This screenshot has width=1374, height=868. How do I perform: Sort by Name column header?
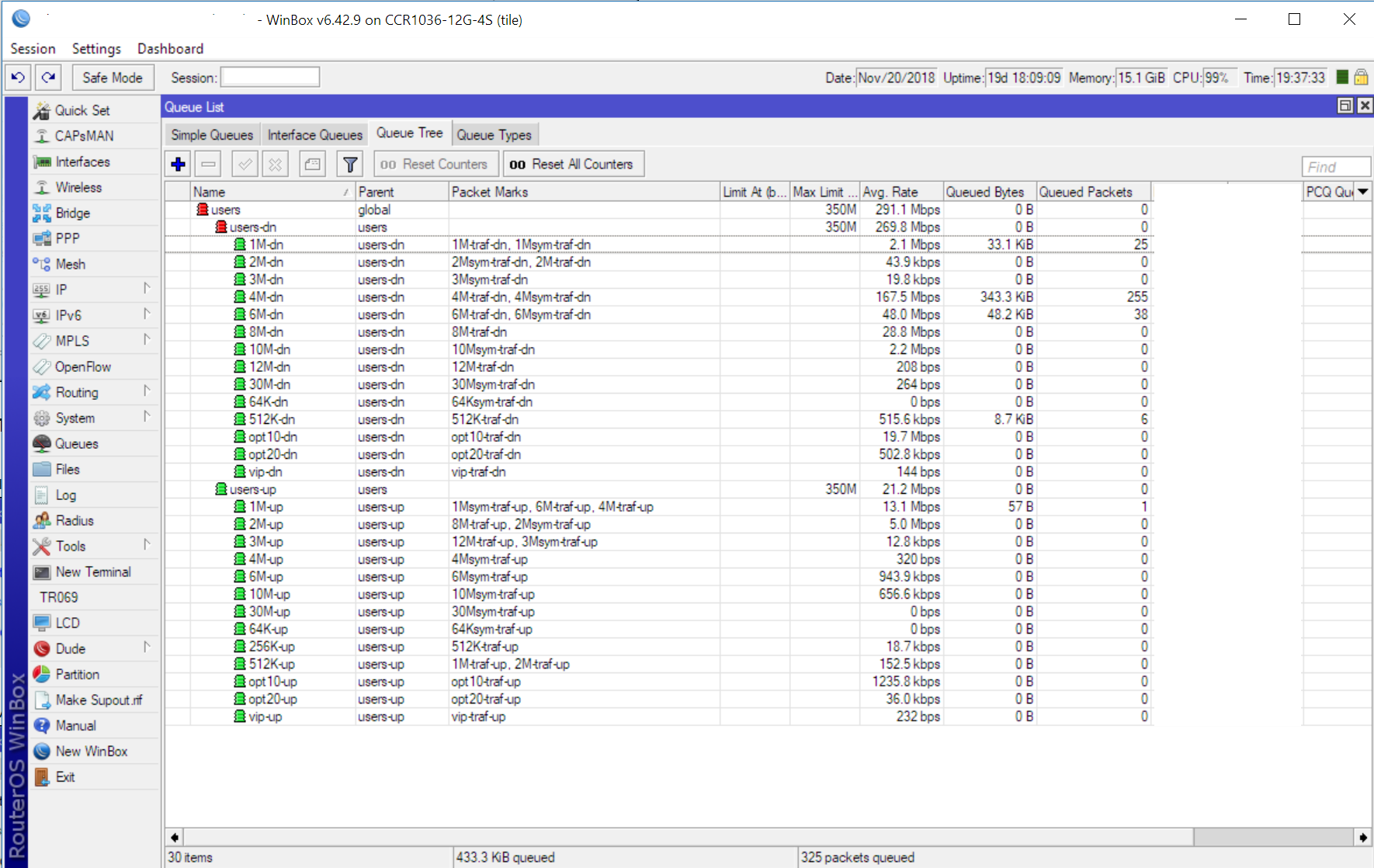(x=272, y=192)
